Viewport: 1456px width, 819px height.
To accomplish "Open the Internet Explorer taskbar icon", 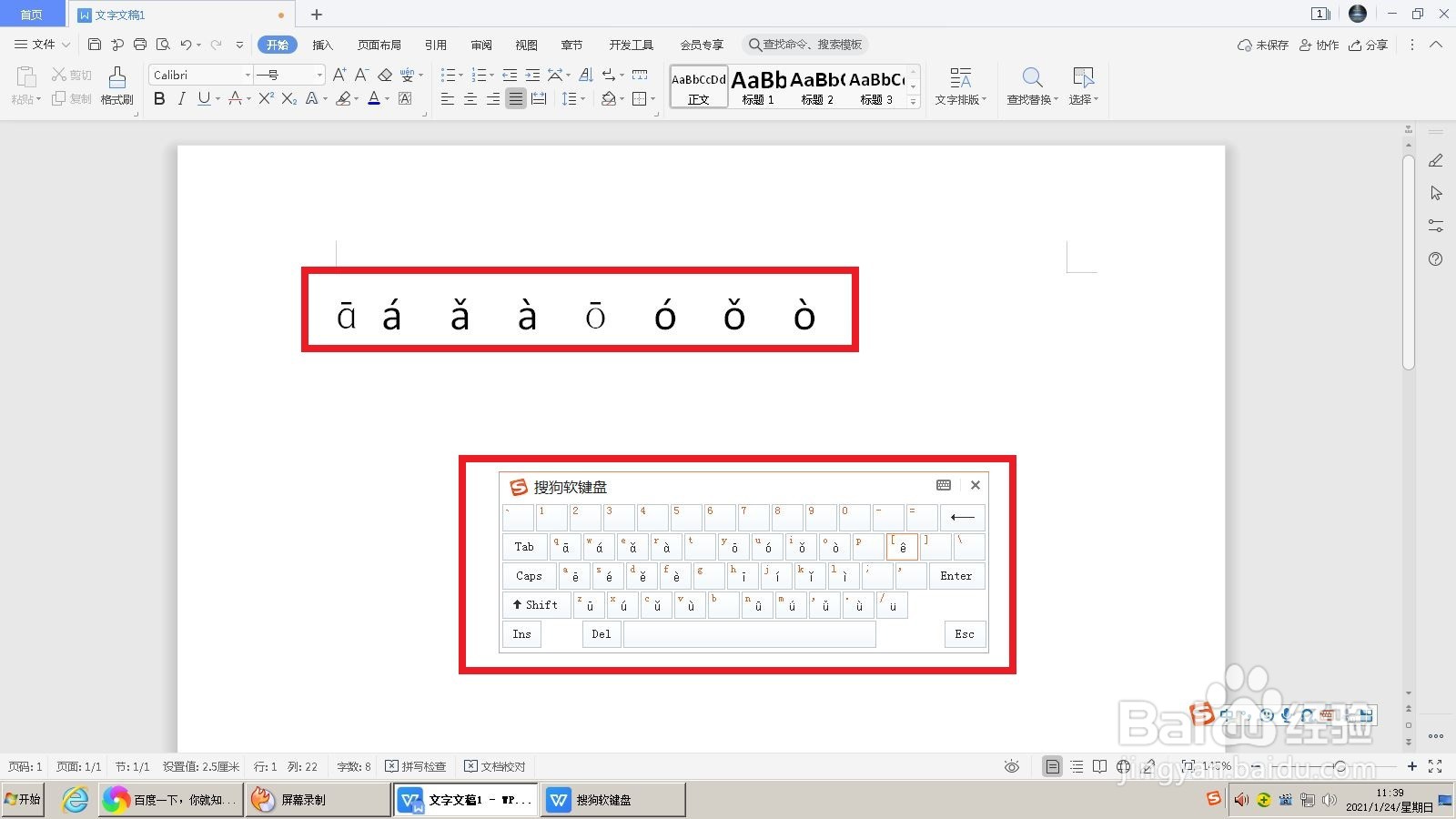I will tap(76, 800).
